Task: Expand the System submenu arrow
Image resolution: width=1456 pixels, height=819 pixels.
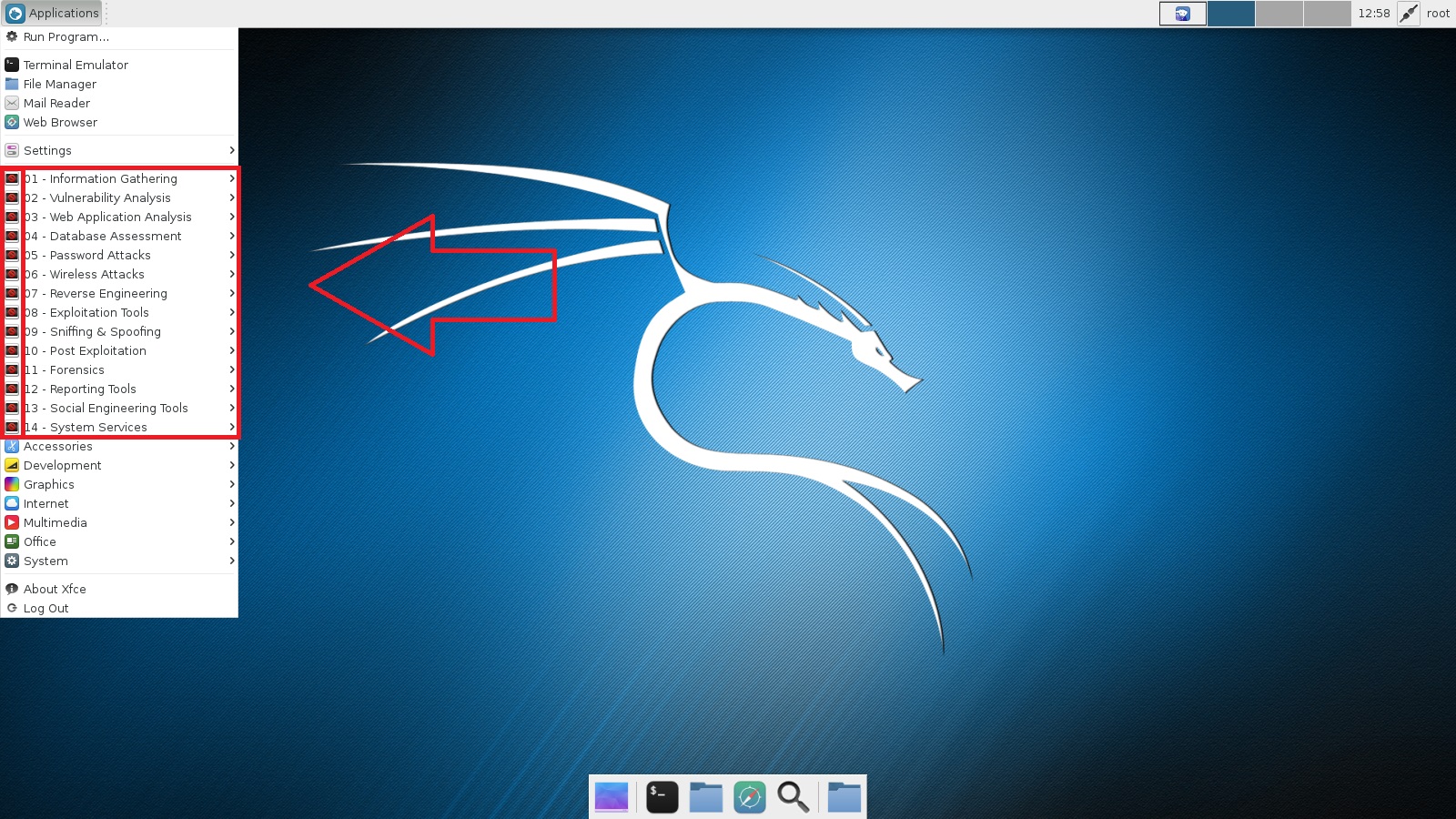Action: coord(232,561)
